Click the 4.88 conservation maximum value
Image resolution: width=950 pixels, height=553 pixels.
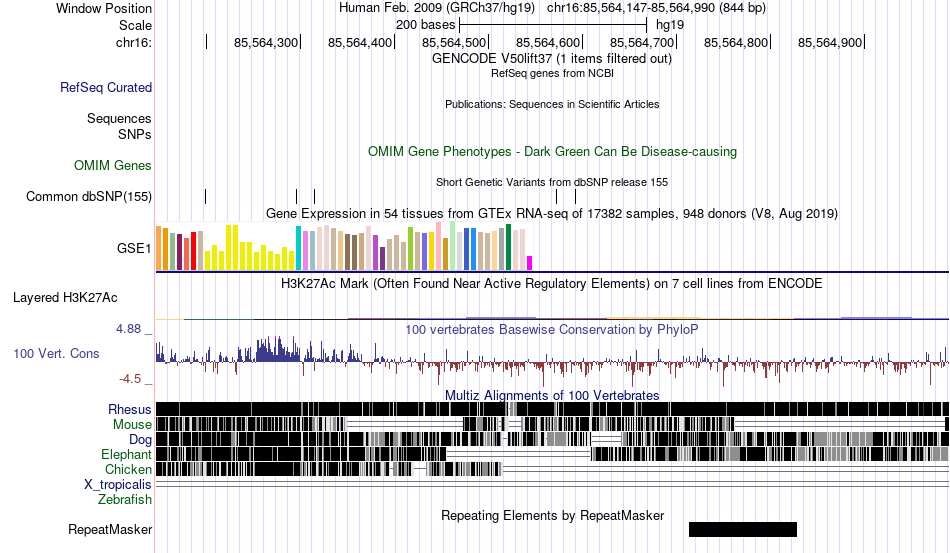128,329
